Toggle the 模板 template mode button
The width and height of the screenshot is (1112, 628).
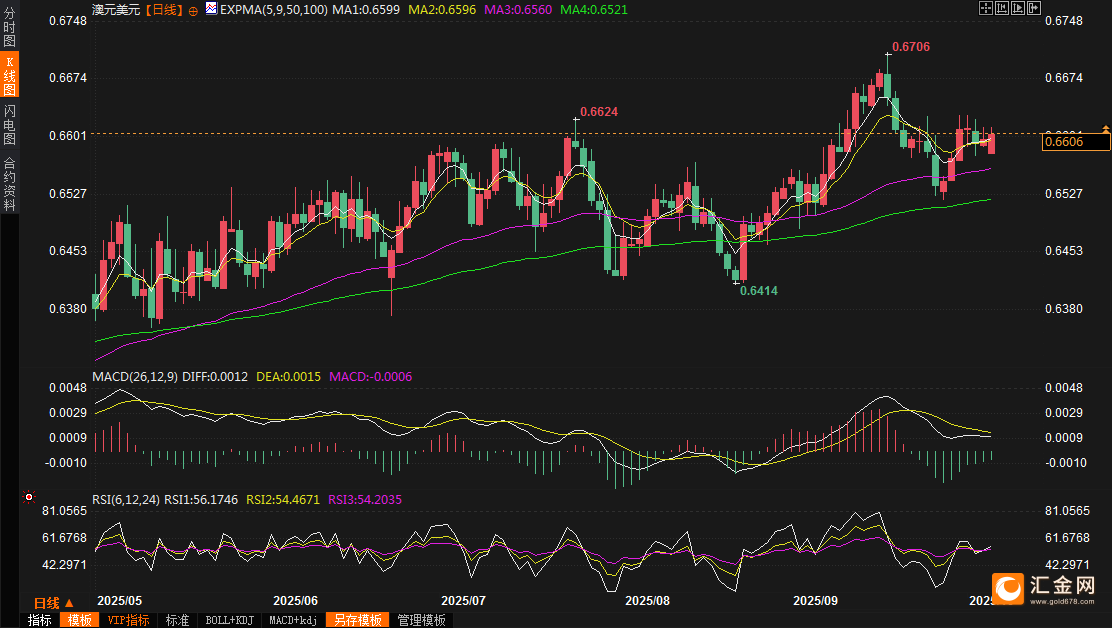(80, 620)
